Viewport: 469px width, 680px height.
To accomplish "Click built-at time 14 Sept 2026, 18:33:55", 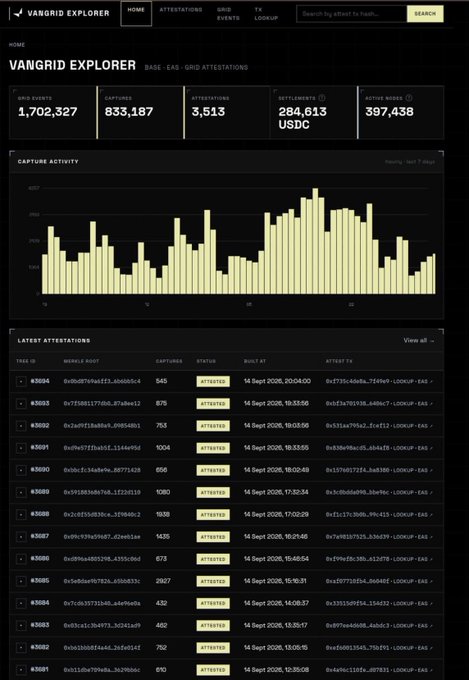I will click(x=276, y=448).
